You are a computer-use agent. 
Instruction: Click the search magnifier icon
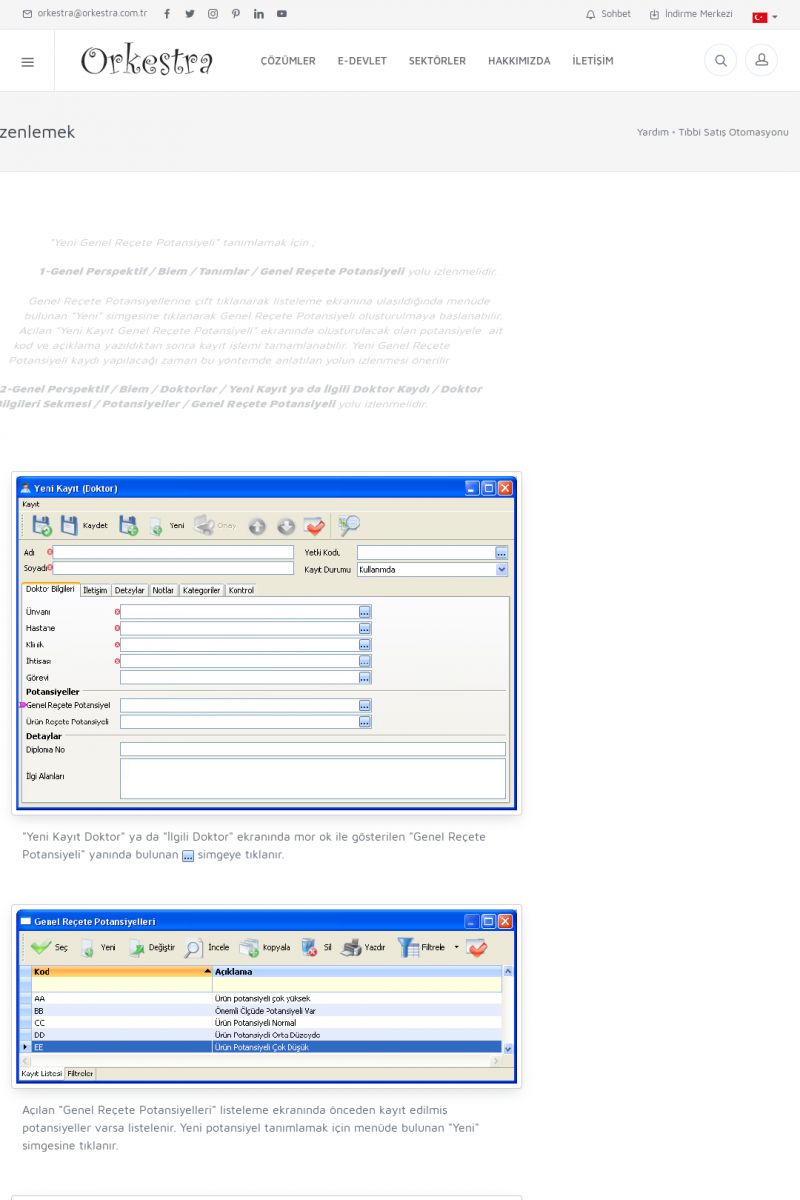720,61
